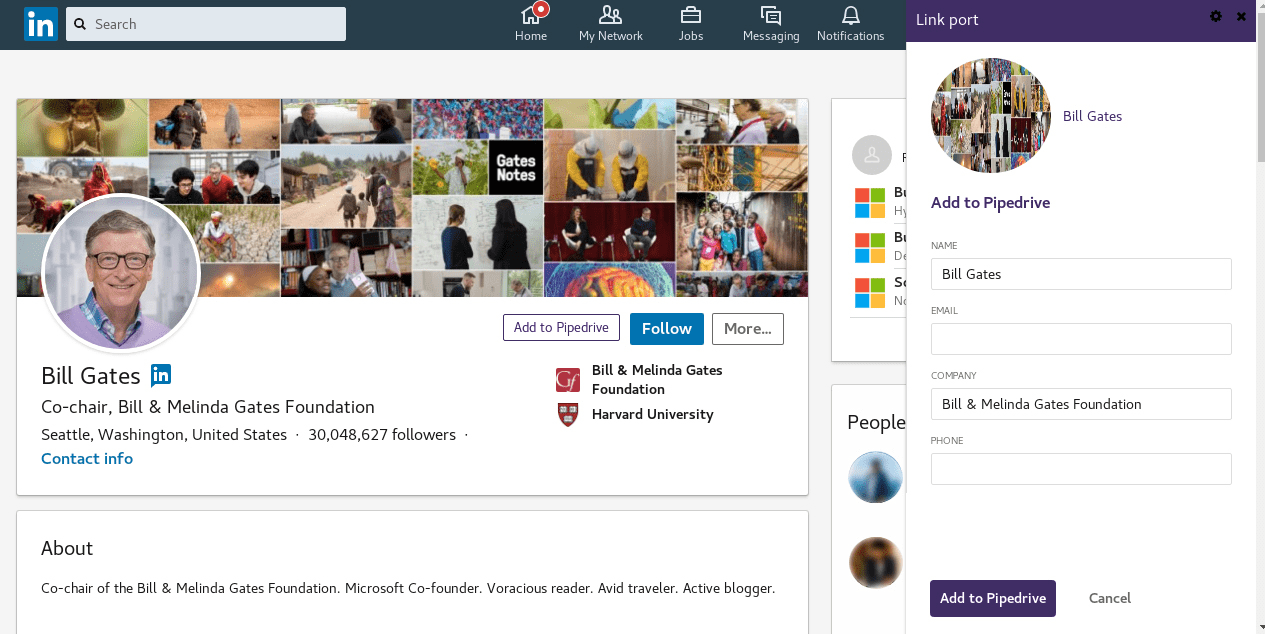Click the profile banner collage image

tap(412, 197)
